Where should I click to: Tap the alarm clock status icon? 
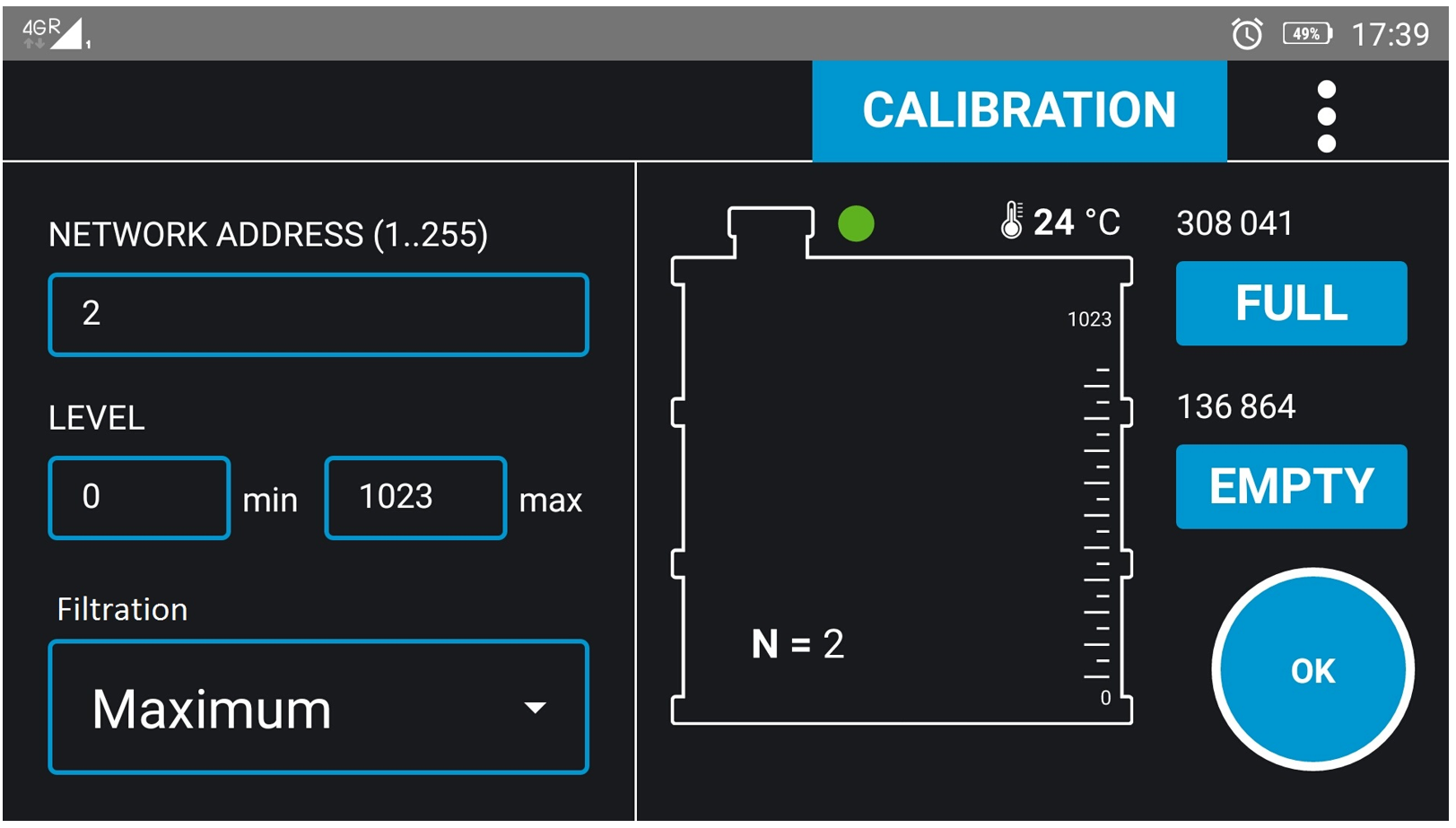tap(1246, 35)
